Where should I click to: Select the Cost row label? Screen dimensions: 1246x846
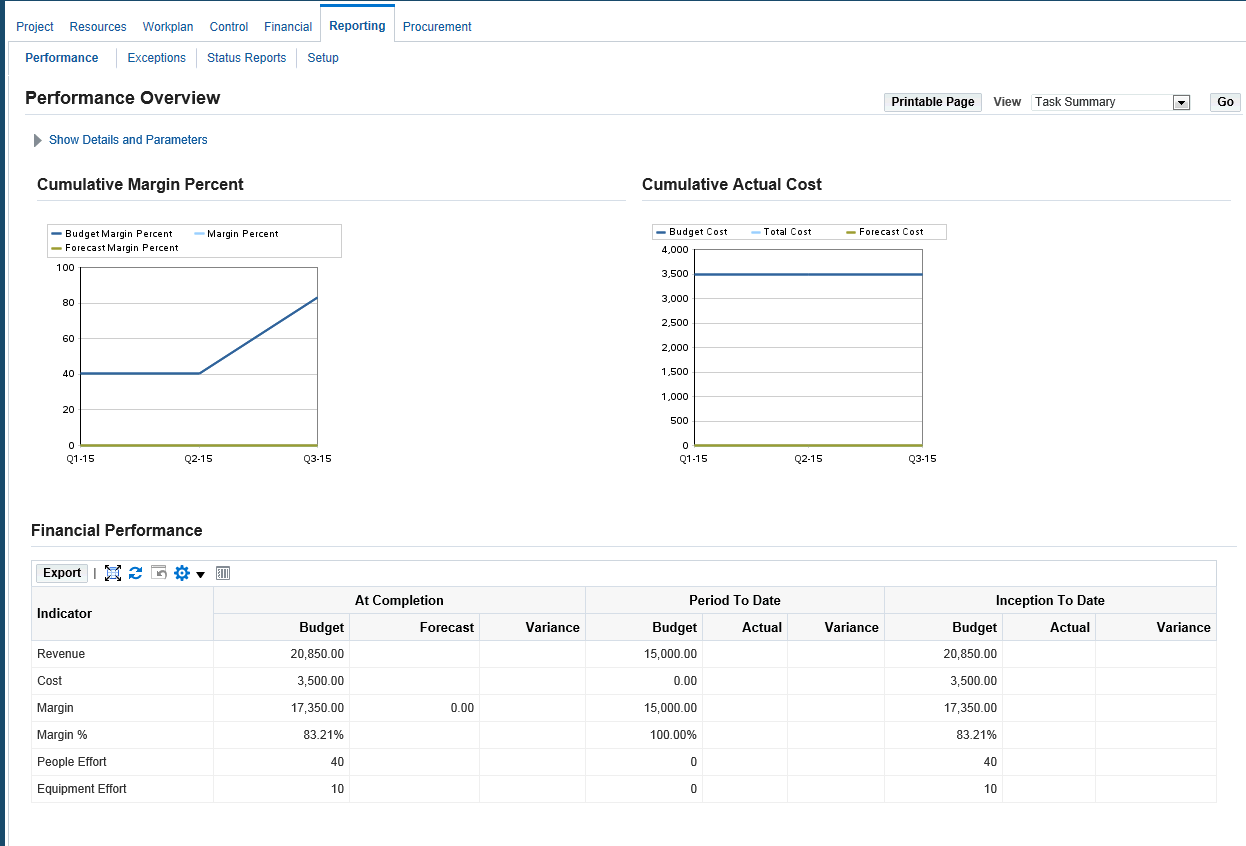49,681
